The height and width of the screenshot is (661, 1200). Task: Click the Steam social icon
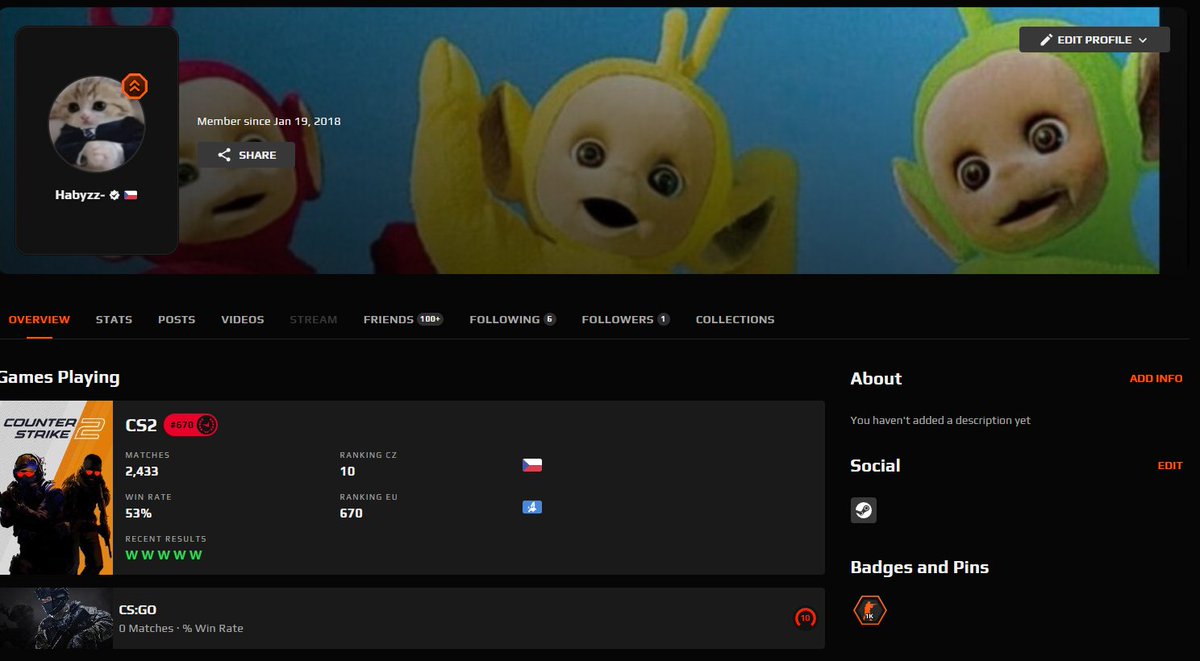coord(863,510)
